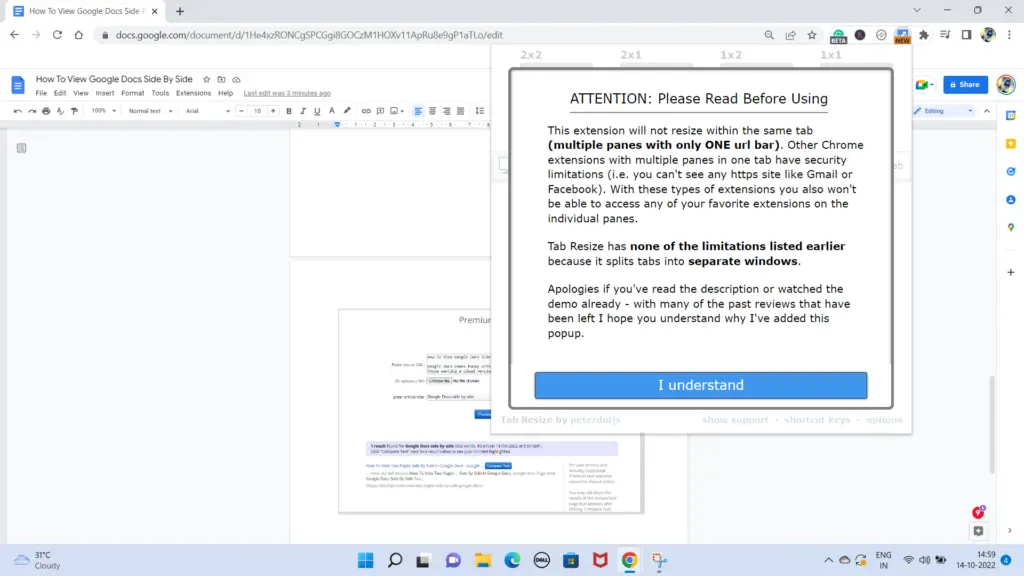Add a comment using the toolbar icon
Image resolution: width=1024 pixels, height=576 pixels.
pos(380,111)
